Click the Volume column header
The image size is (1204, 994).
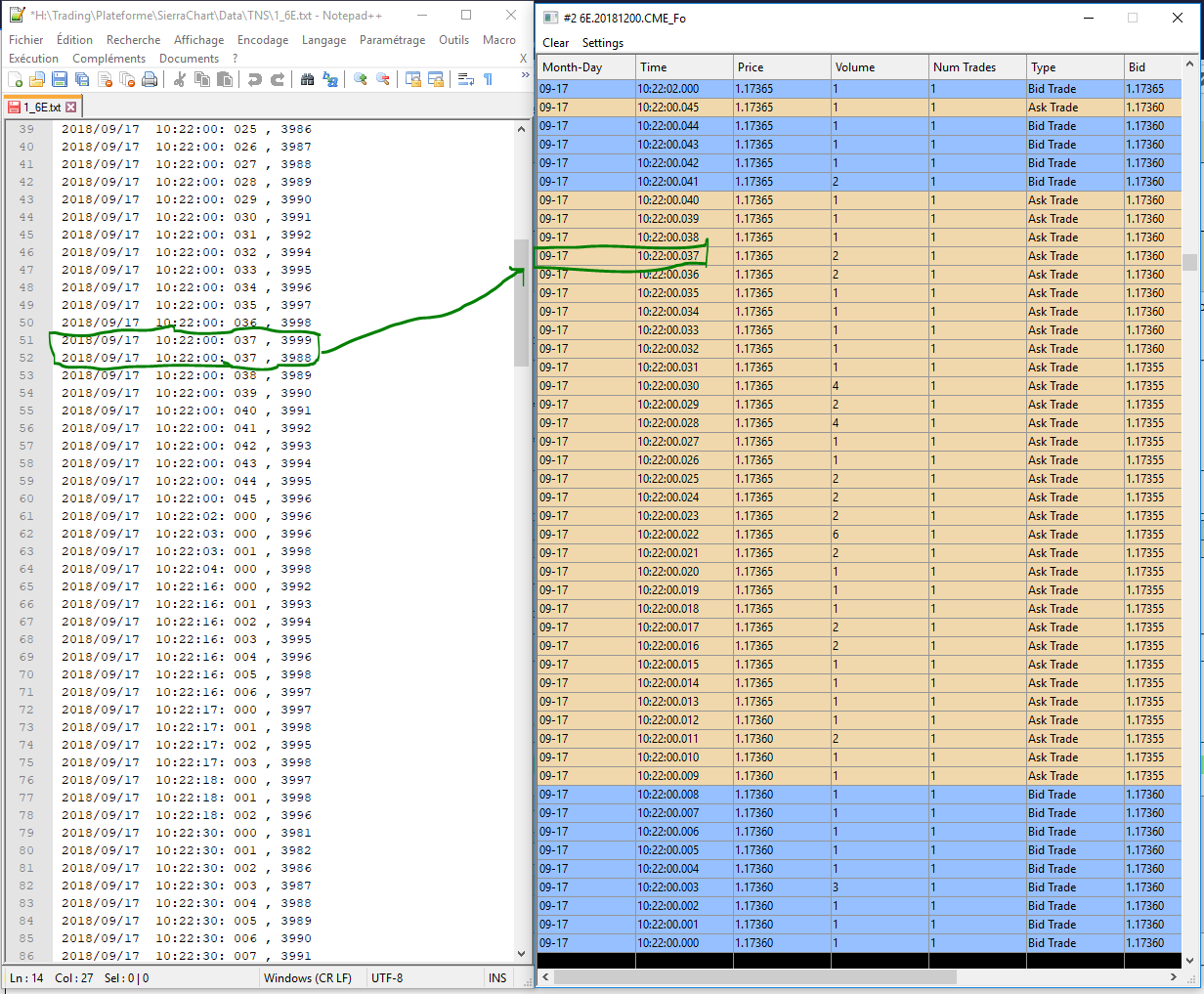(x=855, y=67)
